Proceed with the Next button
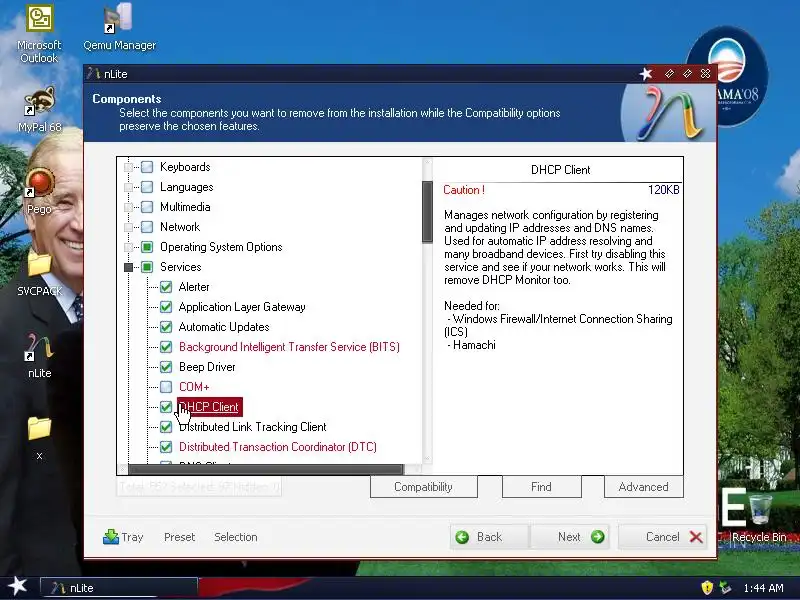Image resolution: width=800 pixels, height=600 pixels. [x=570, y=537]
